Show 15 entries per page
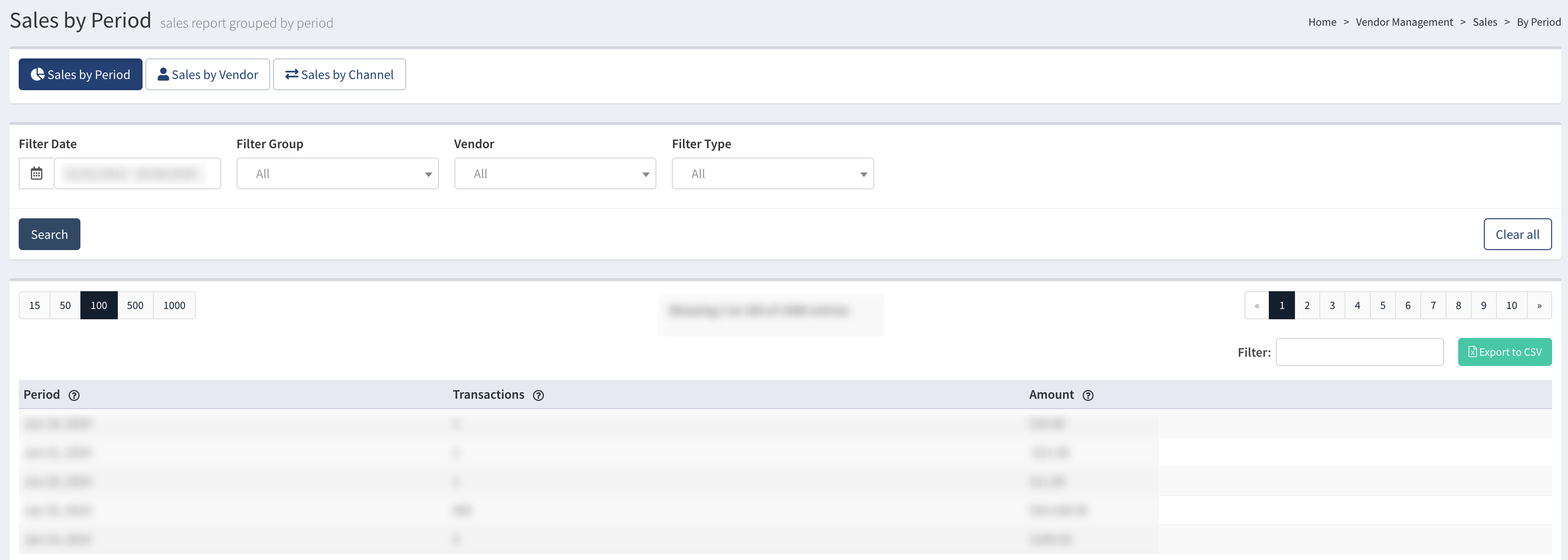This screenshot has width=1568, height=560. (x=35, y=306)
